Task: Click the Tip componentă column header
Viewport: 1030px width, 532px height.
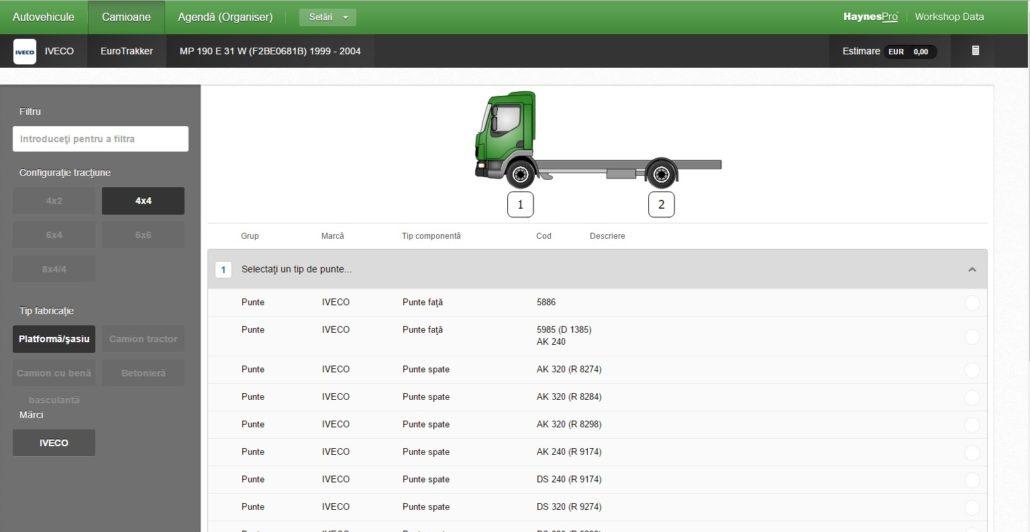Action: coord(431,236)
